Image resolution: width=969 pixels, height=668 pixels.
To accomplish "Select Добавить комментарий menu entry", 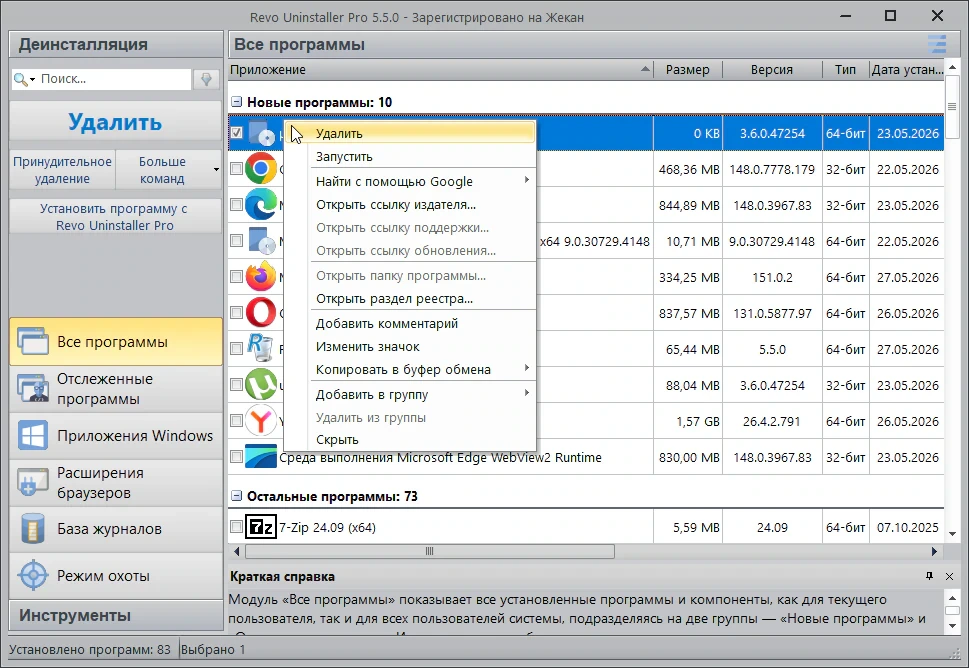I will [410, 323].
